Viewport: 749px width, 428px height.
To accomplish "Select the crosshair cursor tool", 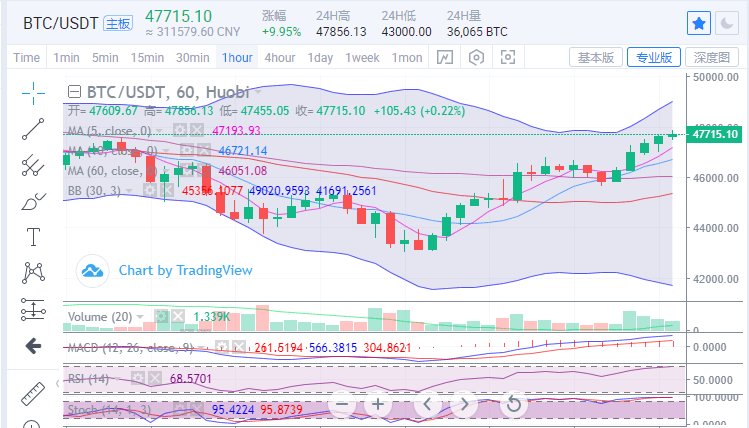I will pyautogui.click(x=33, y=93).
